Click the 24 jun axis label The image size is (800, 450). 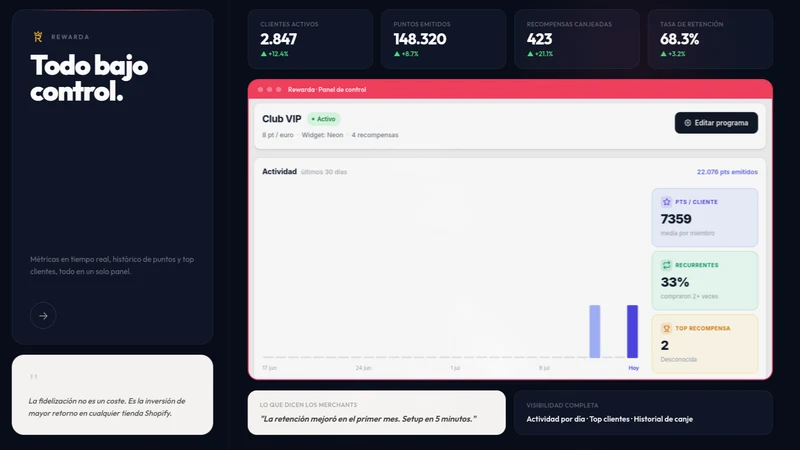tap(363, 368)
